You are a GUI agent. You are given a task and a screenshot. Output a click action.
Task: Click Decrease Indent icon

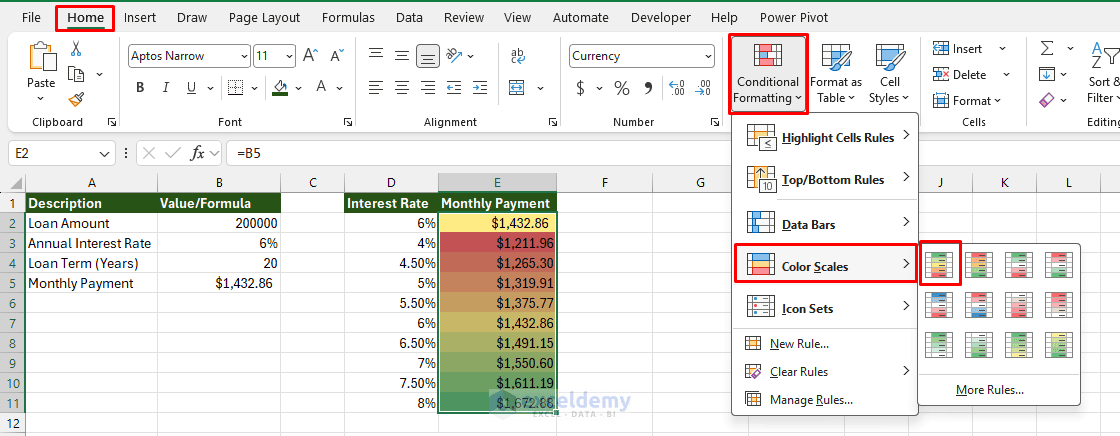click(x=453, y=87)
